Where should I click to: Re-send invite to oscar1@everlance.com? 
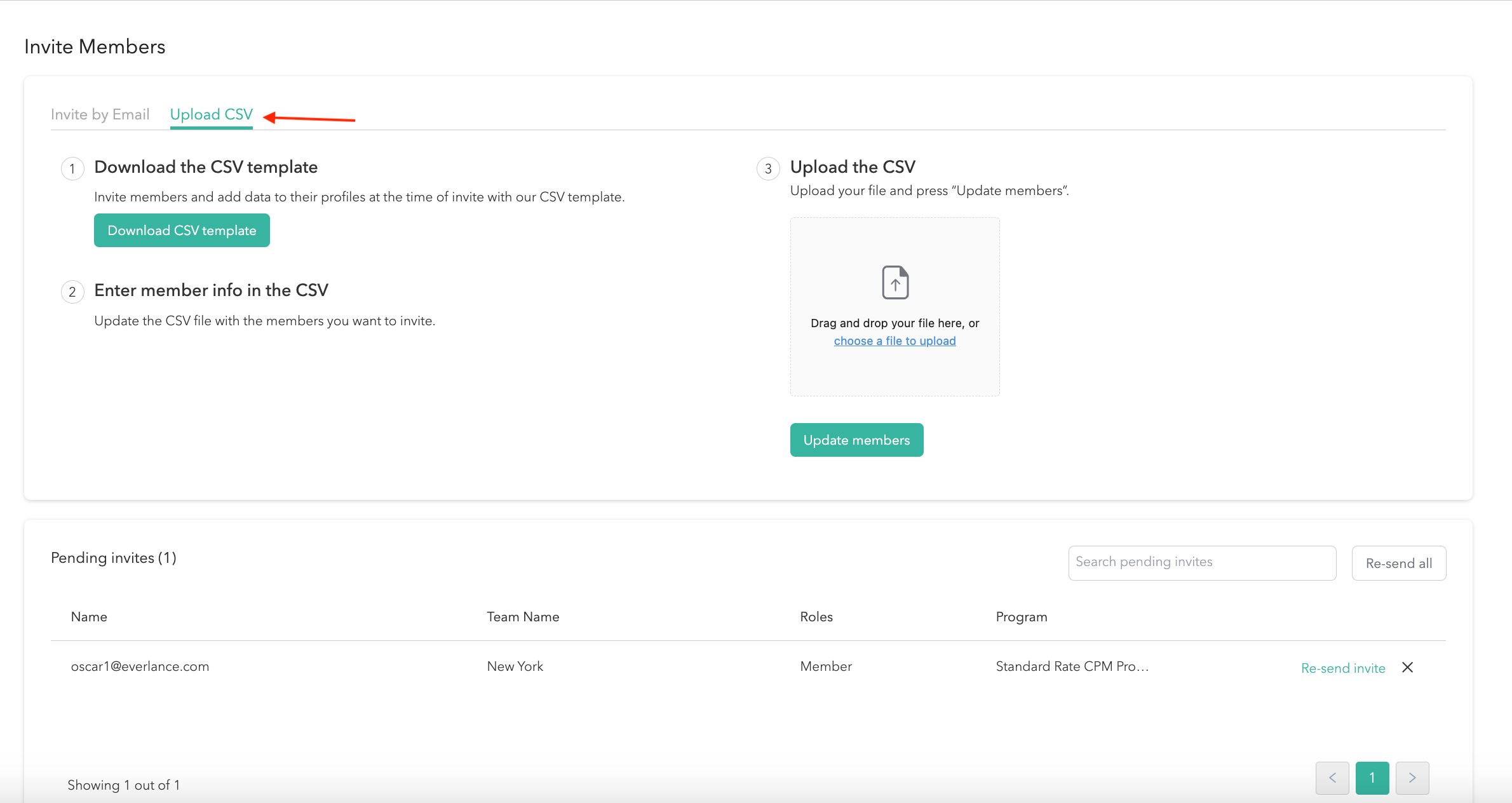1342,668
